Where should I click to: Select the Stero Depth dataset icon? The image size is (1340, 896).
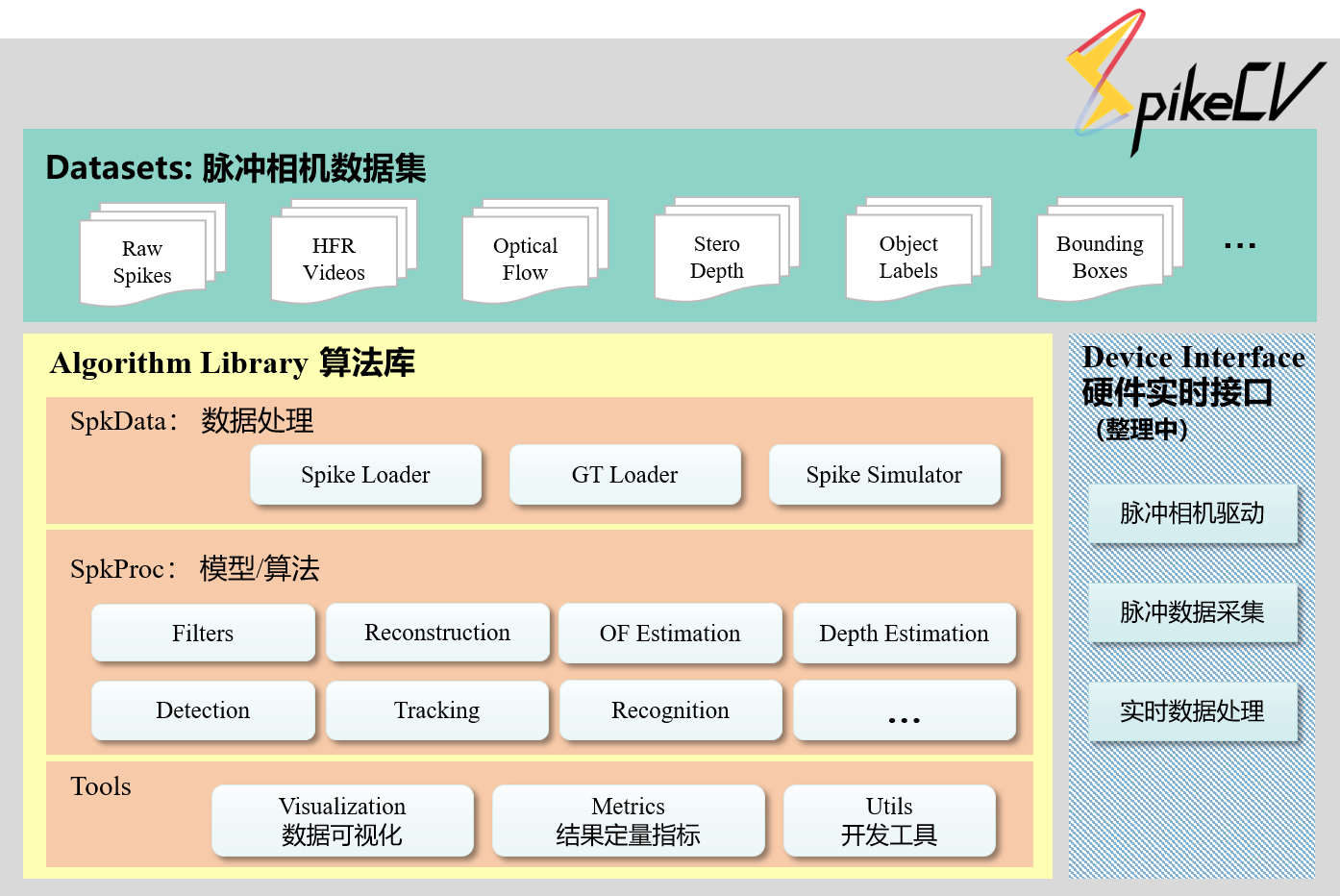point(727,249)
